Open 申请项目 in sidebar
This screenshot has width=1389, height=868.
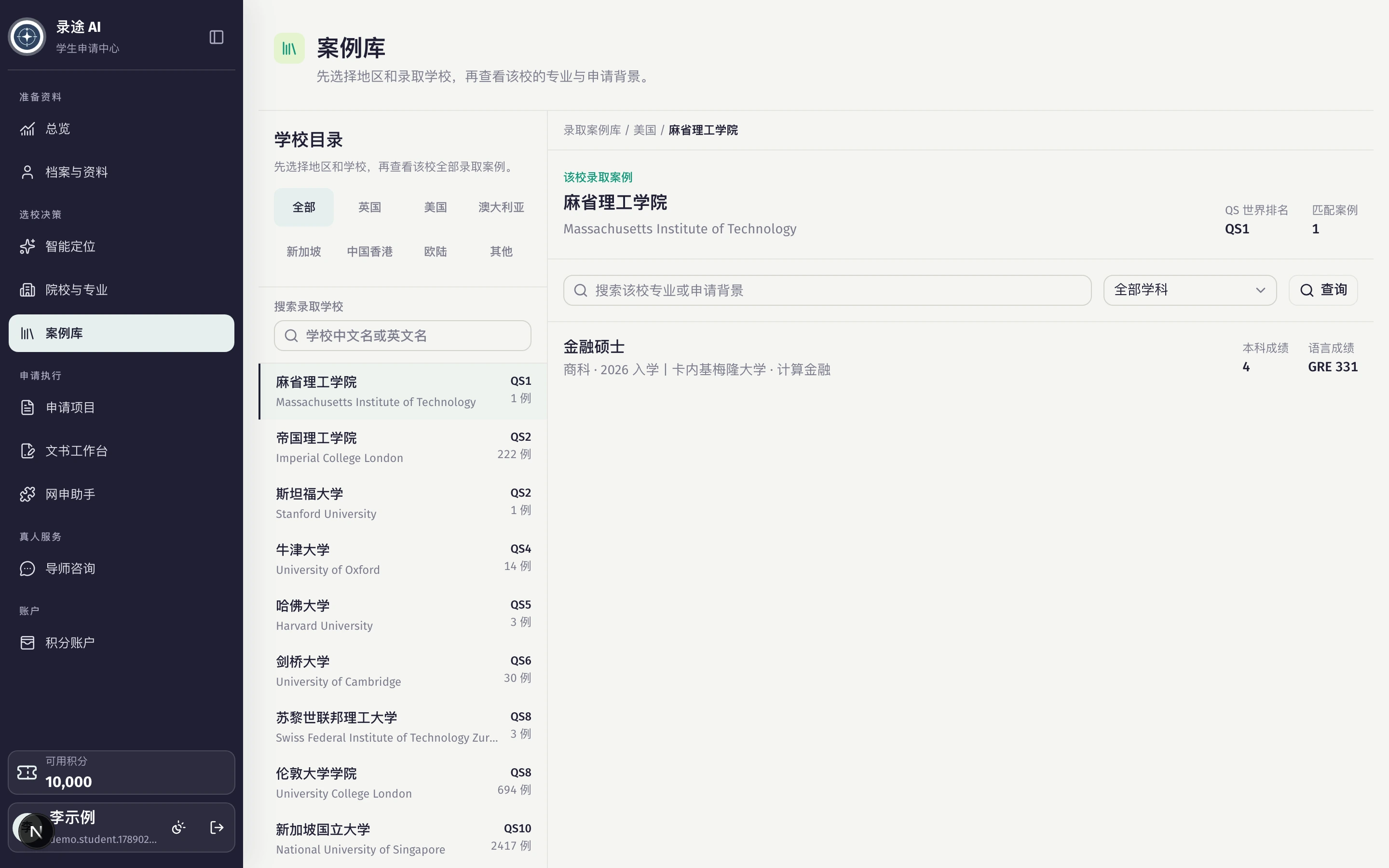pos(121,407)
